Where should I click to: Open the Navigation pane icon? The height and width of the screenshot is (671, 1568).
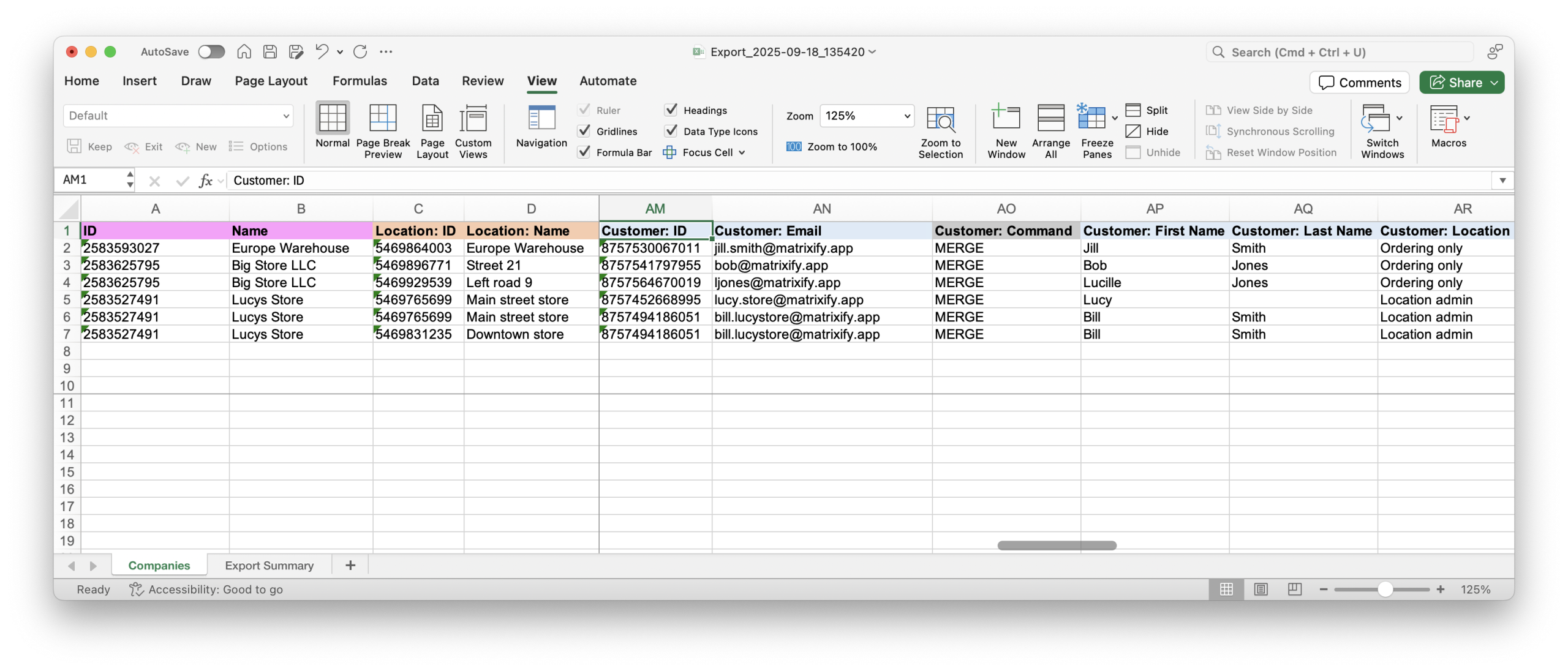pyautogui.click(x=541, y=118)
